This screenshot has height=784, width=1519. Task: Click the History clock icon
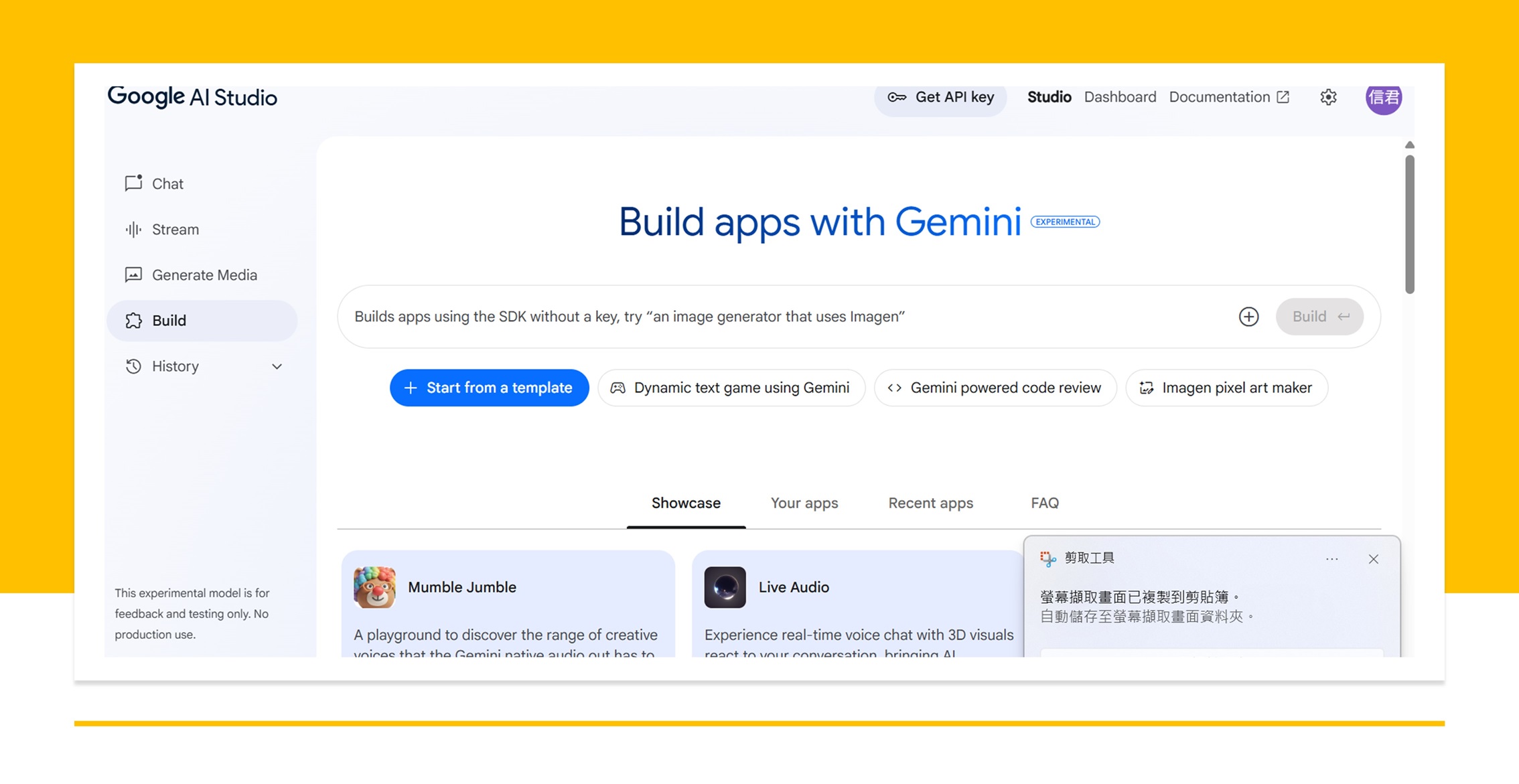point(133,366)
